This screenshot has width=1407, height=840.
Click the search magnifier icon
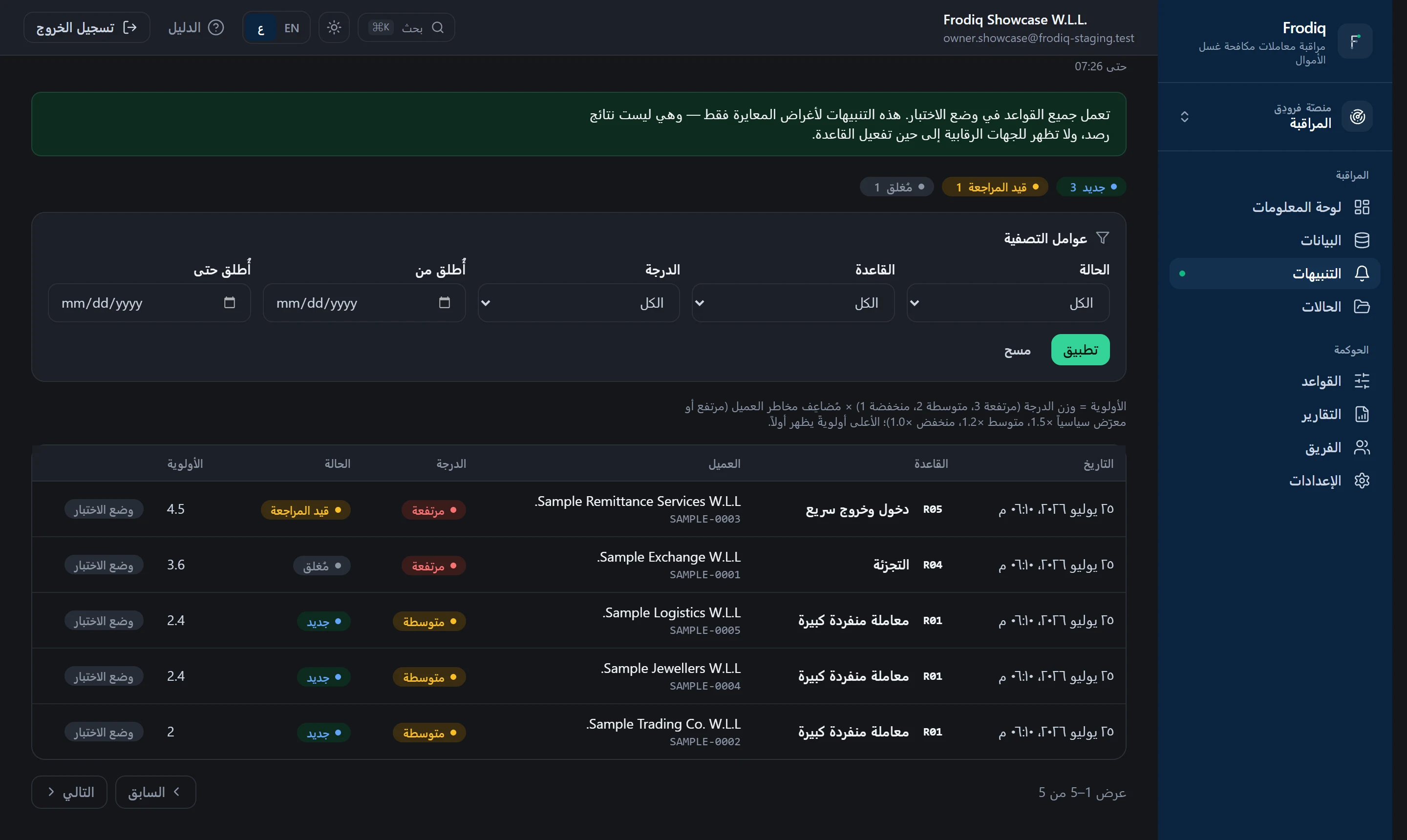tap(438, 27)
